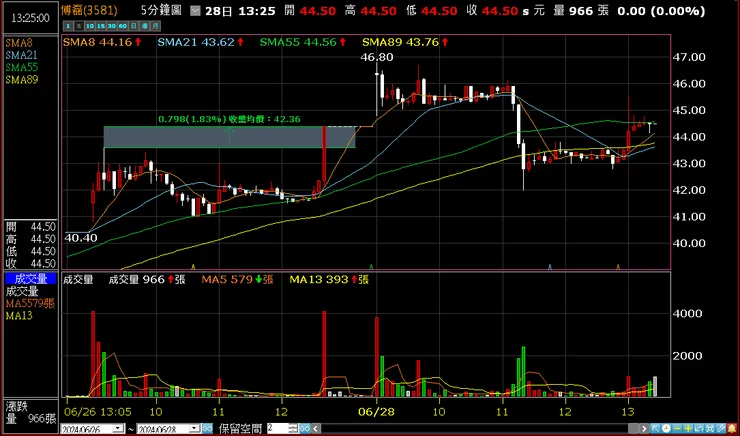Image resolution: width=740 pixels, height=436 pixels.
Task: Adjust the 保留空間 spinner arrows
Action: coord(294,428)
